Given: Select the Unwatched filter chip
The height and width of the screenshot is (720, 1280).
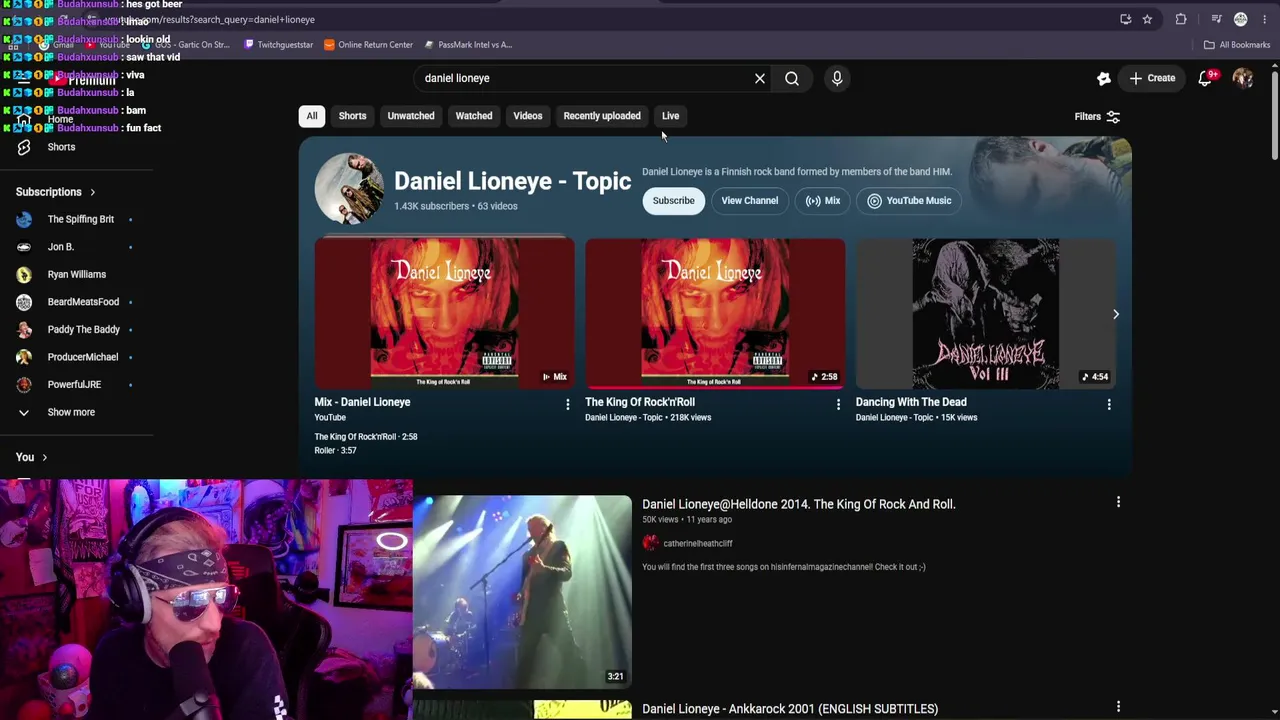Looking at the screenshot, I should [411, 116].
